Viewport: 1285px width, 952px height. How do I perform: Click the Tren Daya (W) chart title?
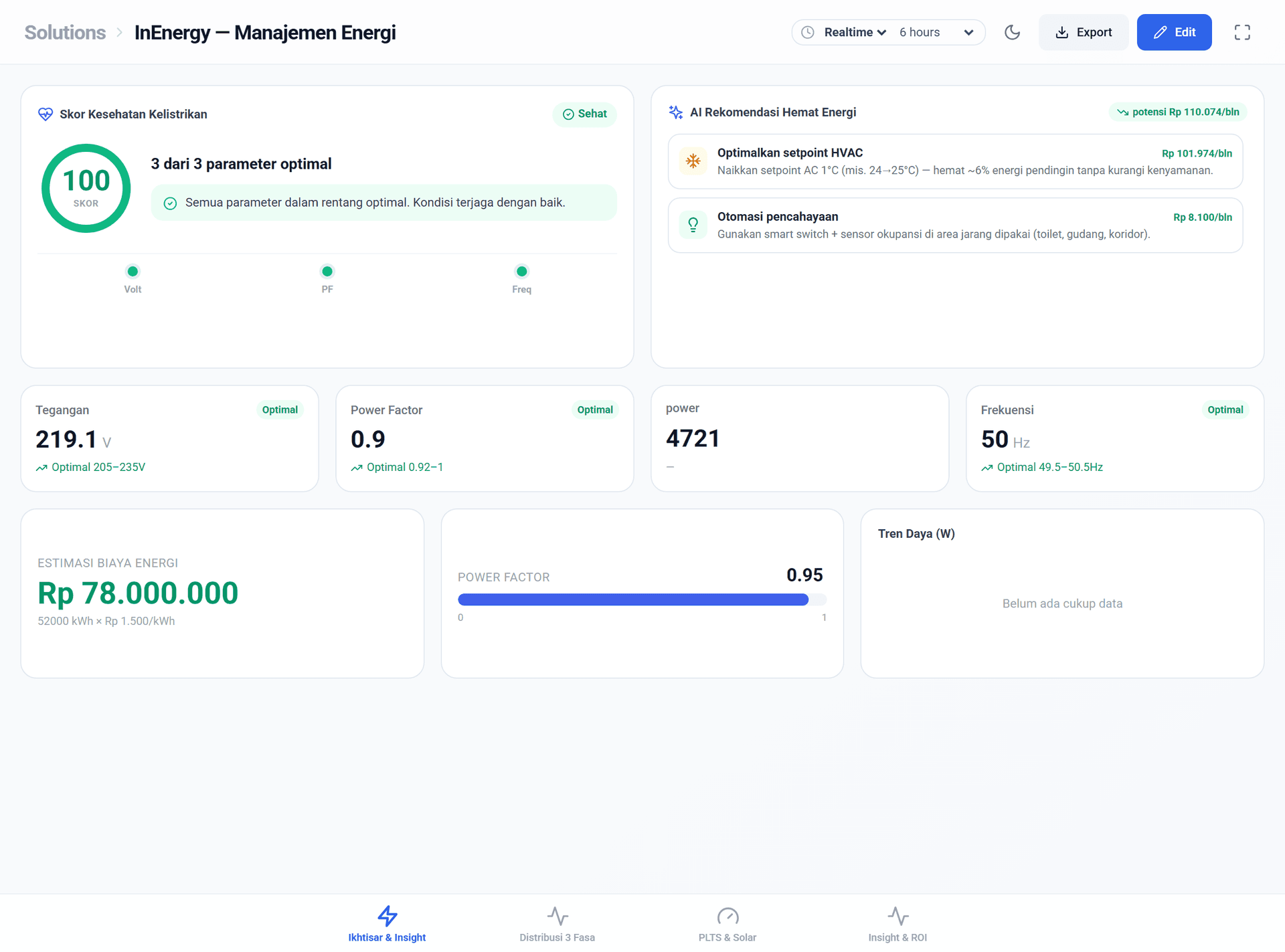click(916, 534)
